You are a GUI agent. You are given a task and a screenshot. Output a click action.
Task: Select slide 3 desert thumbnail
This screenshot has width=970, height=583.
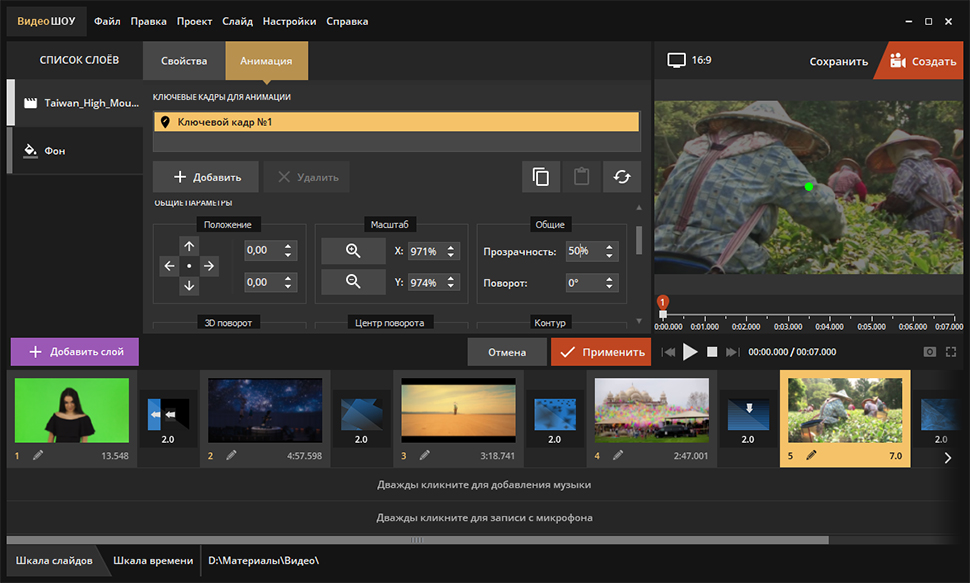tap(458, 410)
